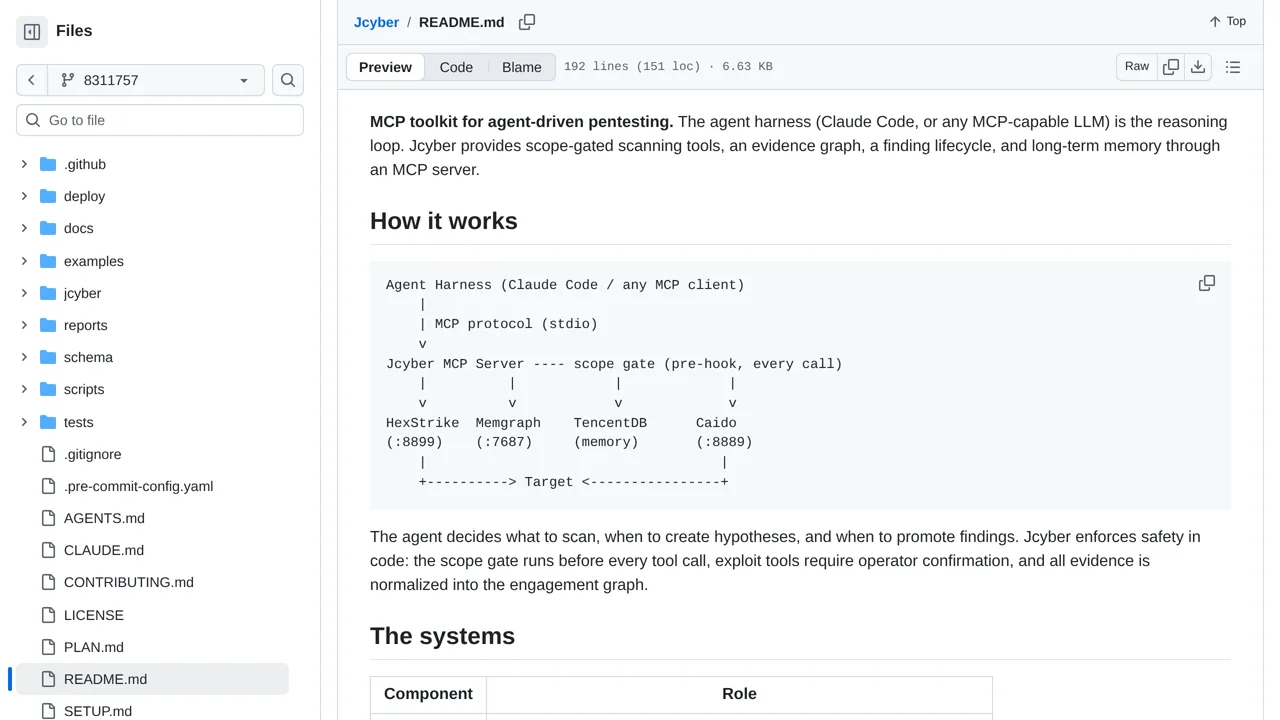The width and height of the screenshot is (1280, 720).
Task: Click the .gitignore file icon
Action: pos(48,454)
